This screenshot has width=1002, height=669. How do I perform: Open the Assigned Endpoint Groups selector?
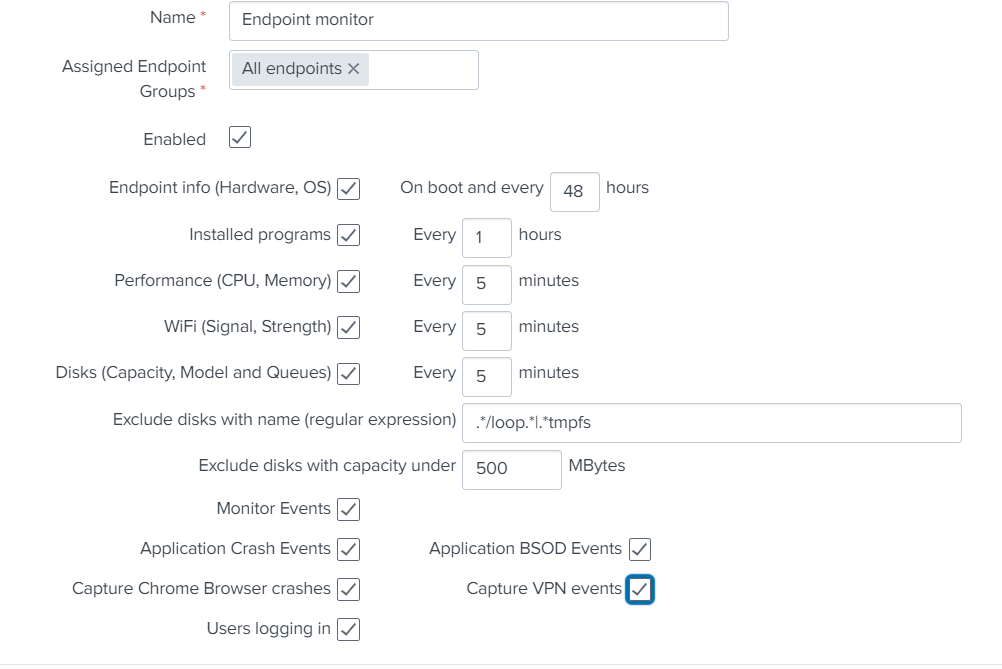(x=422, y=70)
